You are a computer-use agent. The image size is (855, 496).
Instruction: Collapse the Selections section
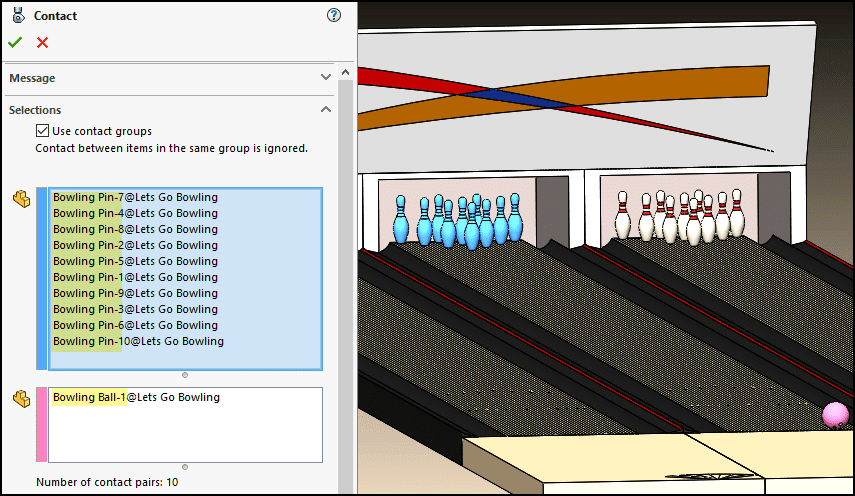326,110
